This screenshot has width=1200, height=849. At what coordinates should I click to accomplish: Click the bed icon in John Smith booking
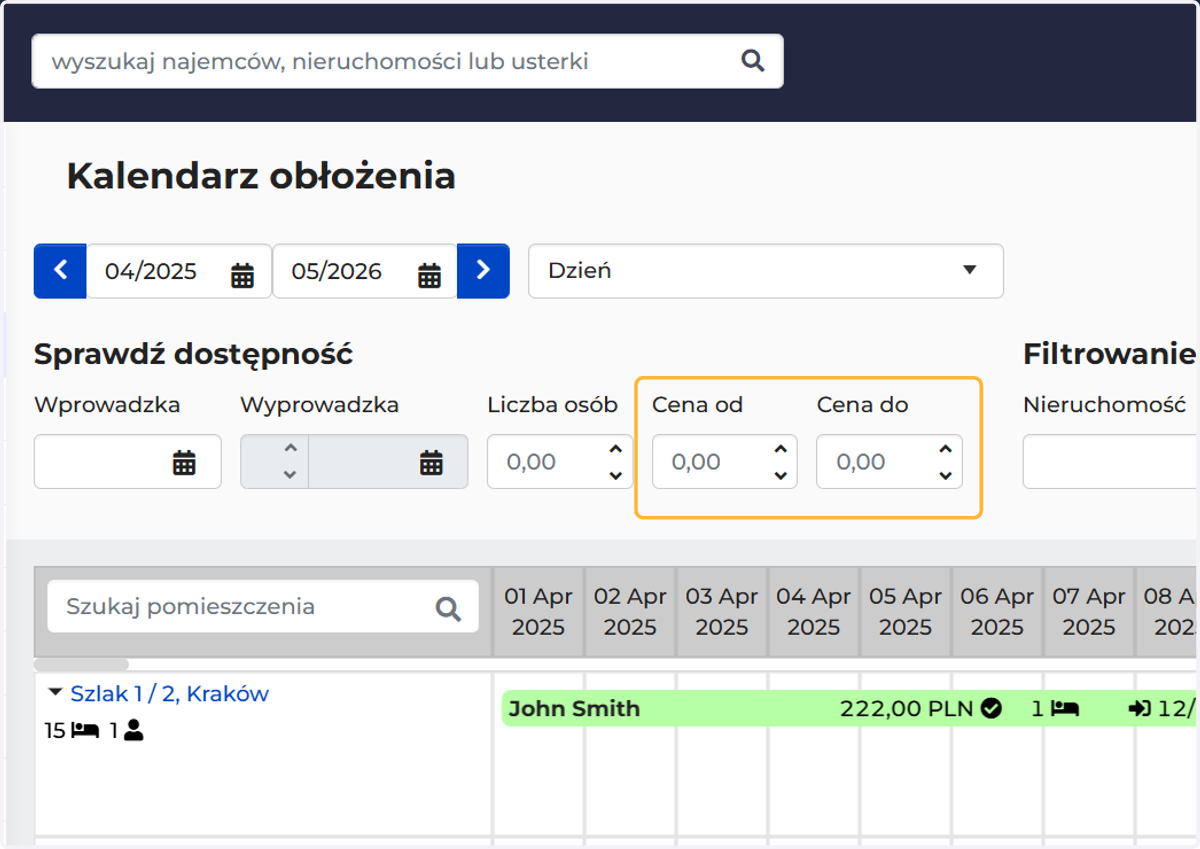click(x=1065, y=709)
